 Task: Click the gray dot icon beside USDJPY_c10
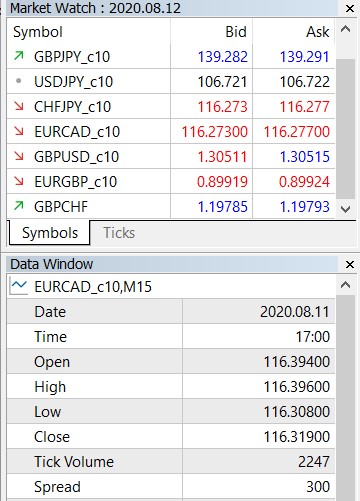pos(19,81)
